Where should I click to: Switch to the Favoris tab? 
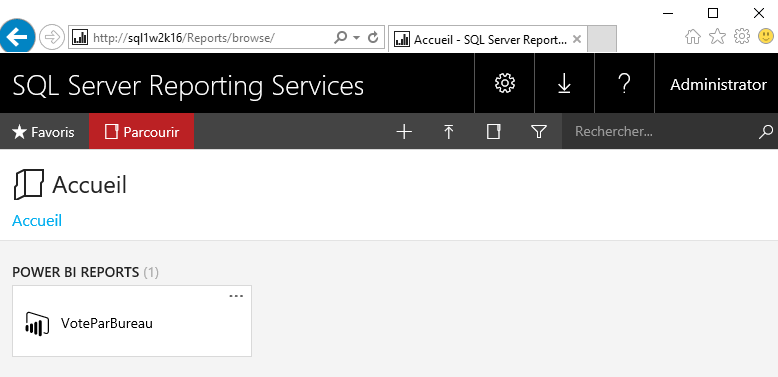coord(44,131)
